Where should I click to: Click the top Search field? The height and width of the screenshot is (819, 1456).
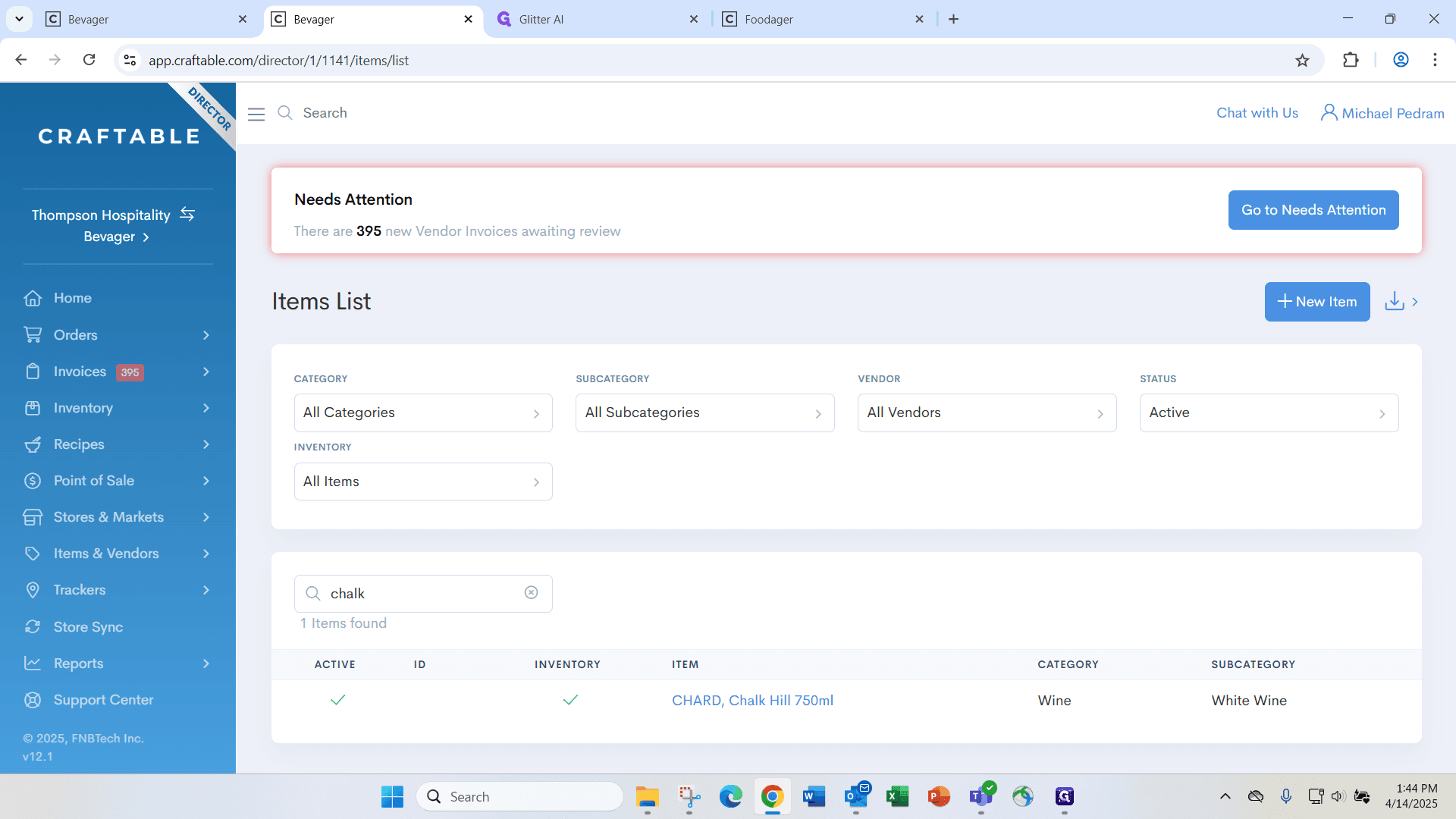tap(325, 113)
